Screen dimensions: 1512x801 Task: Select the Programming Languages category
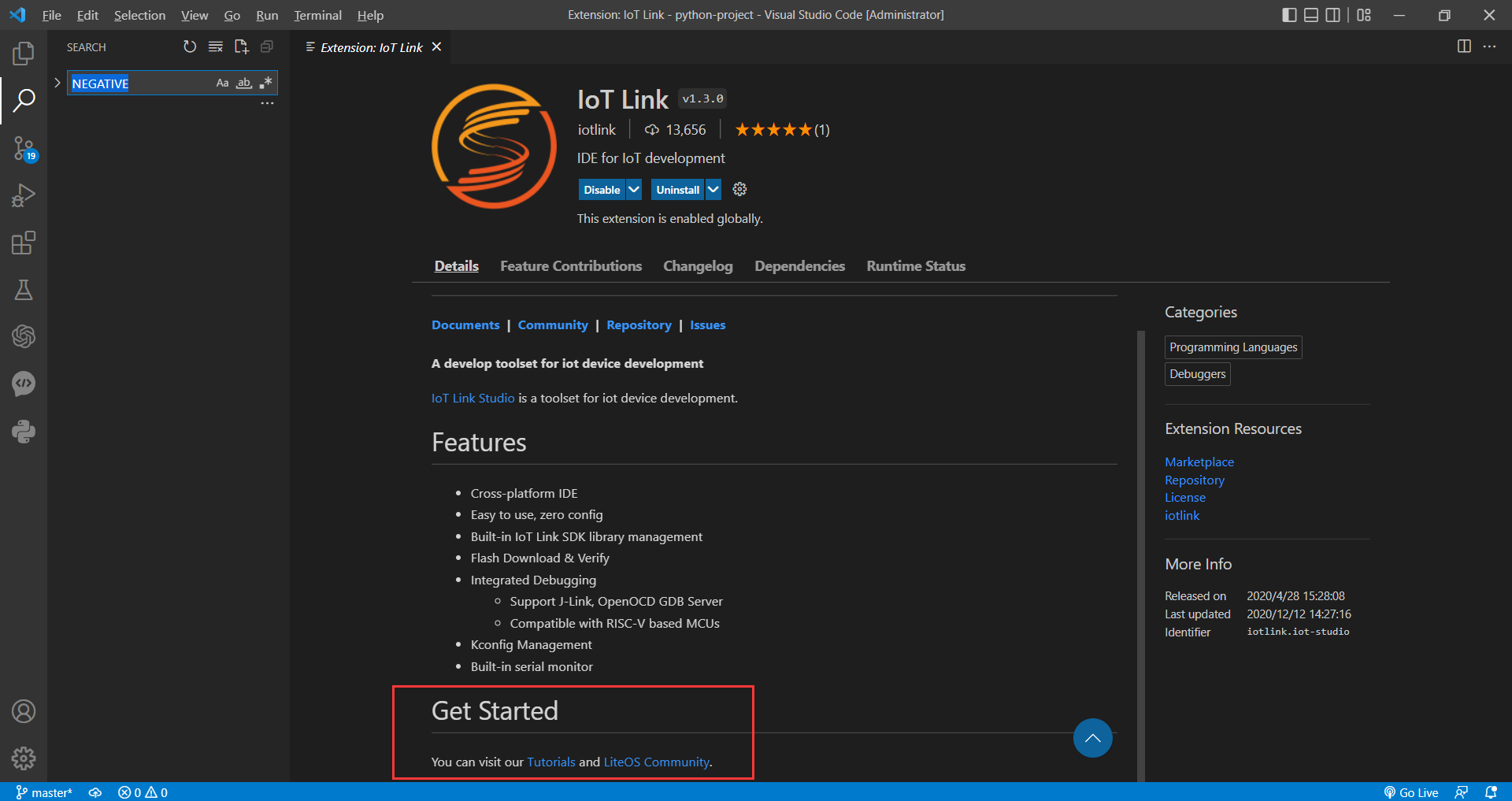point(1233,347)
